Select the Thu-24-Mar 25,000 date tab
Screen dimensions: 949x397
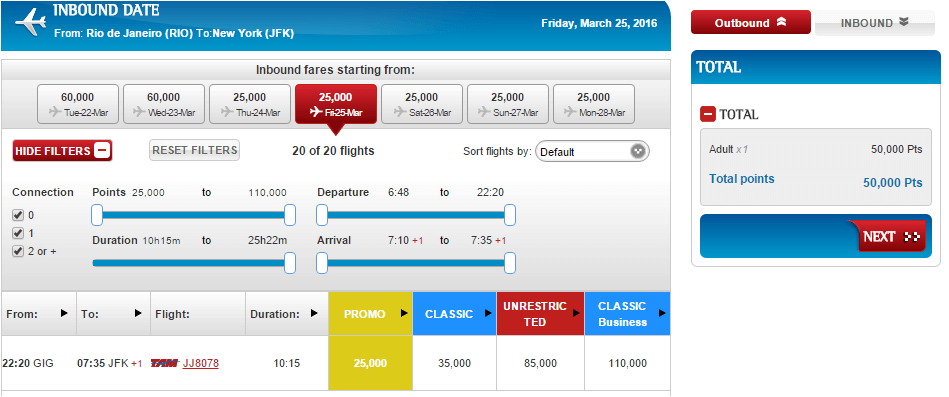[x=250, y=104]
